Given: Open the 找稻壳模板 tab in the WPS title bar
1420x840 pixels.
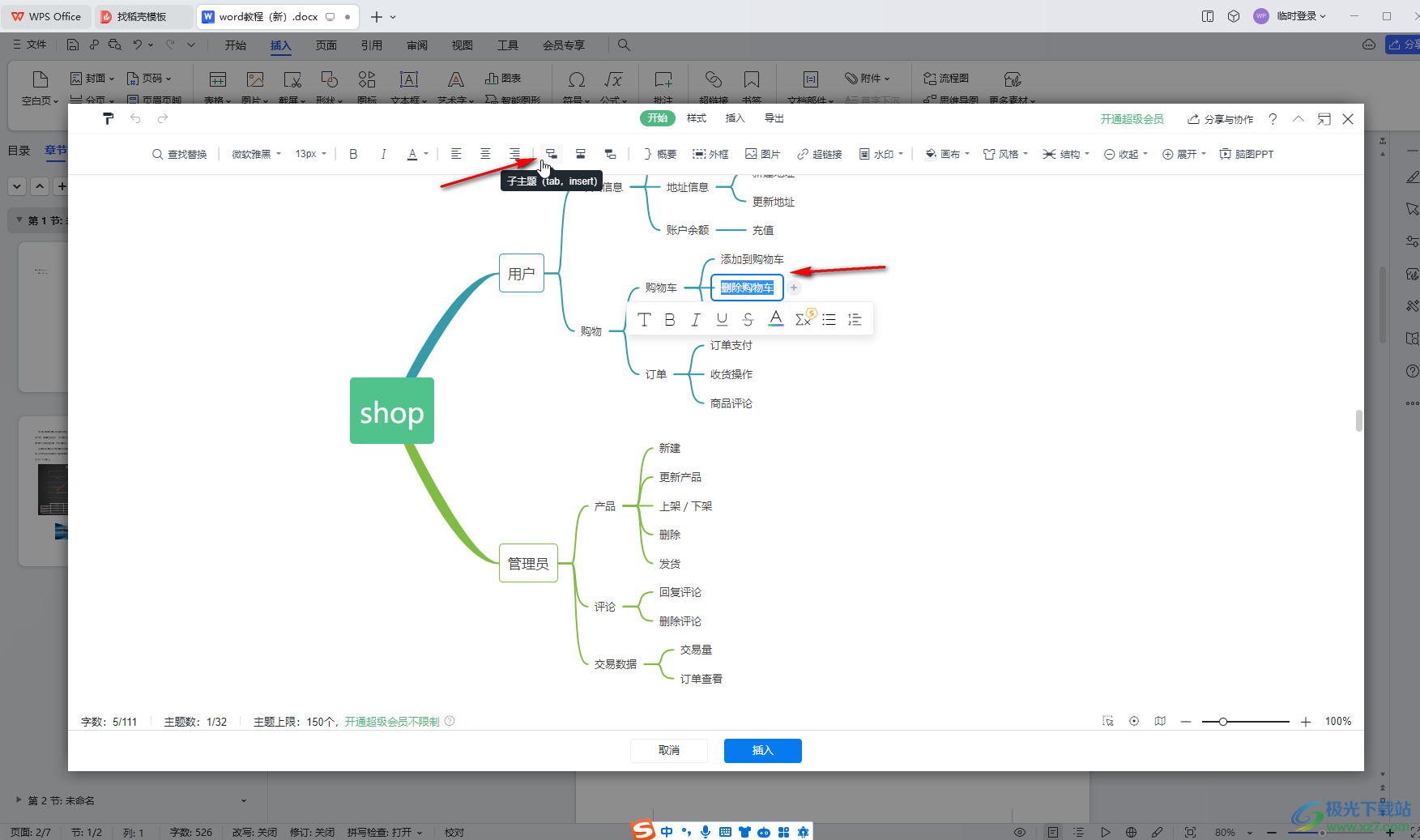Looking at the screenshot, I should pyautogui.click(x=142, y=16).
